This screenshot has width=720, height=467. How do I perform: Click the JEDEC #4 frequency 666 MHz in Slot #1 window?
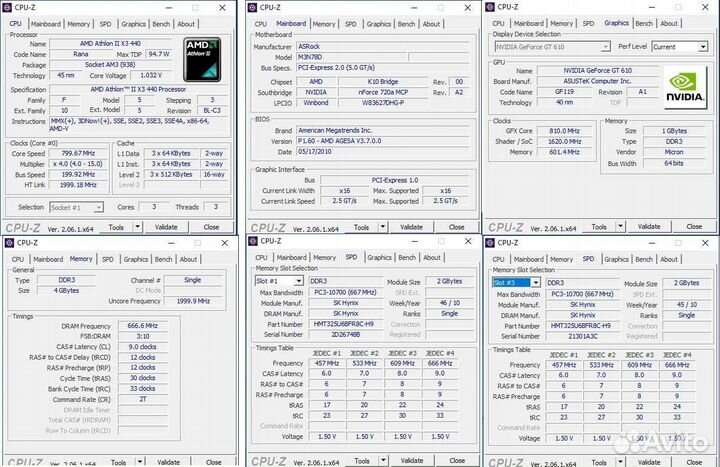(x=440, y=363)
